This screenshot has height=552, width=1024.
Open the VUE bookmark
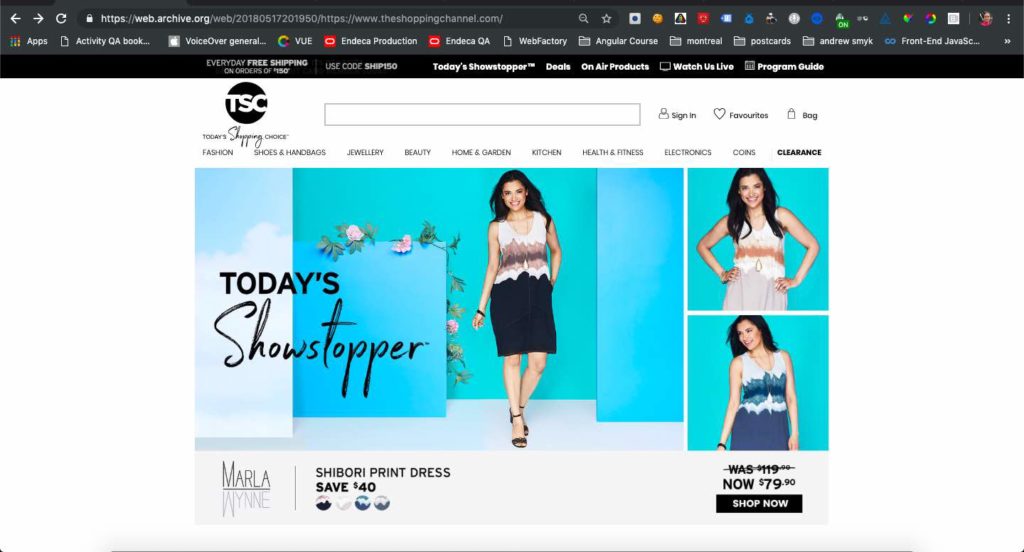tap(295, 41)
